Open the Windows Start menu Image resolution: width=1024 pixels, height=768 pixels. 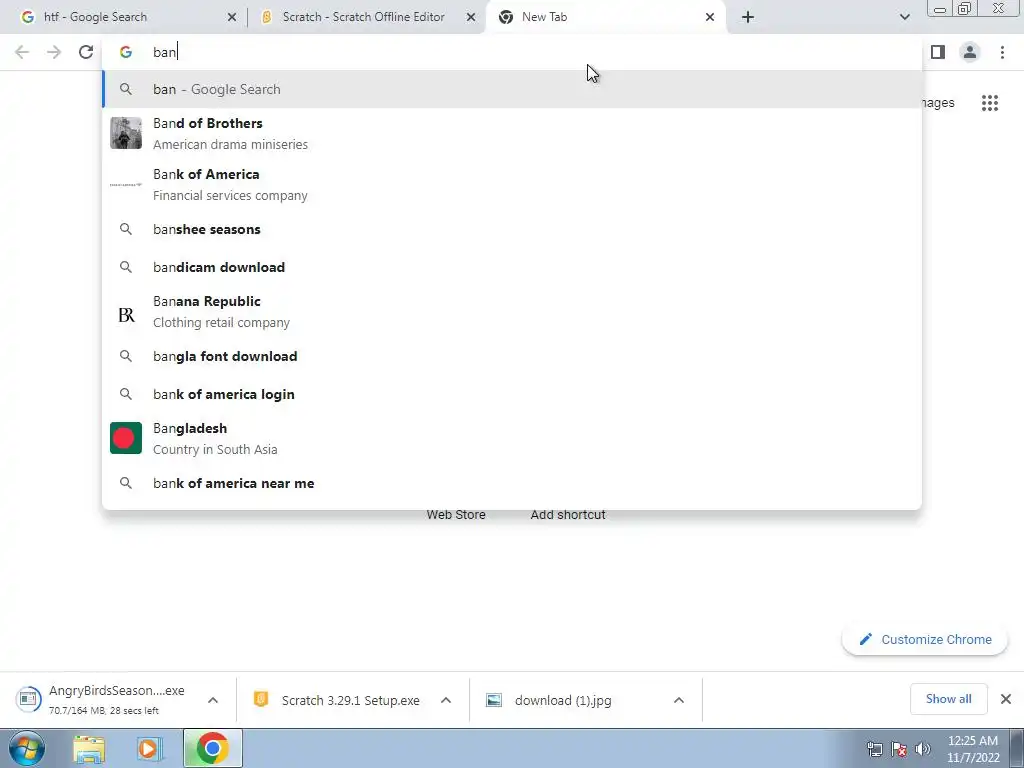click(27, 748)
